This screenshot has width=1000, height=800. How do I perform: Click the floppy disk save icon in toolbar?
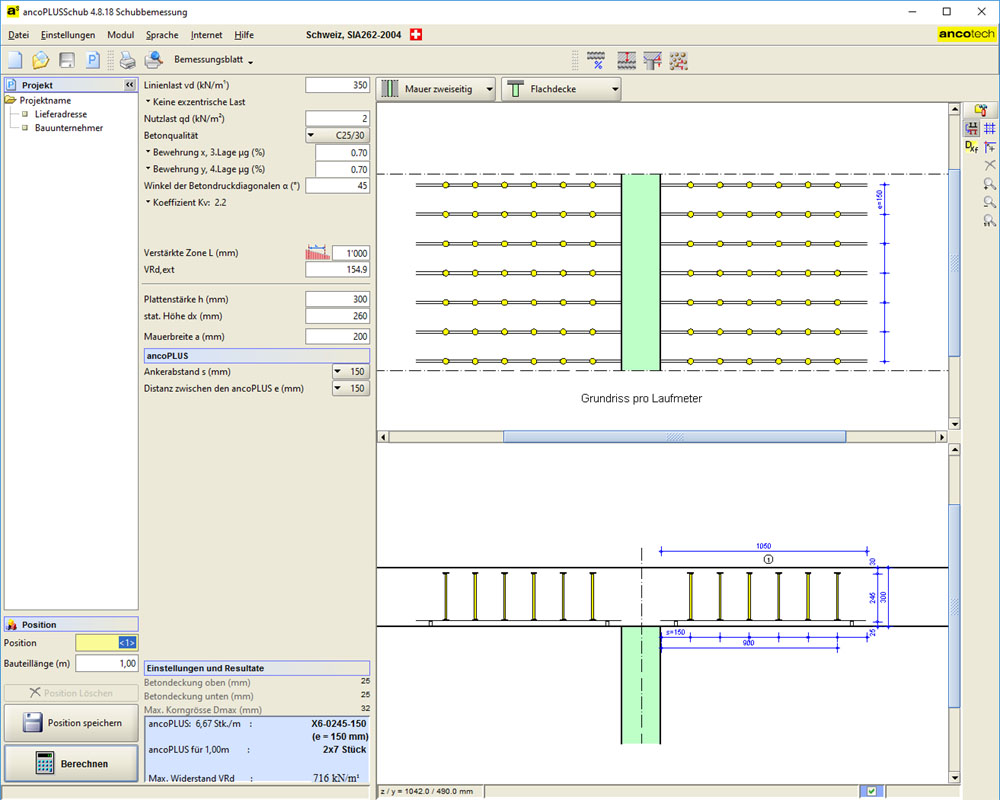point(67,60)
